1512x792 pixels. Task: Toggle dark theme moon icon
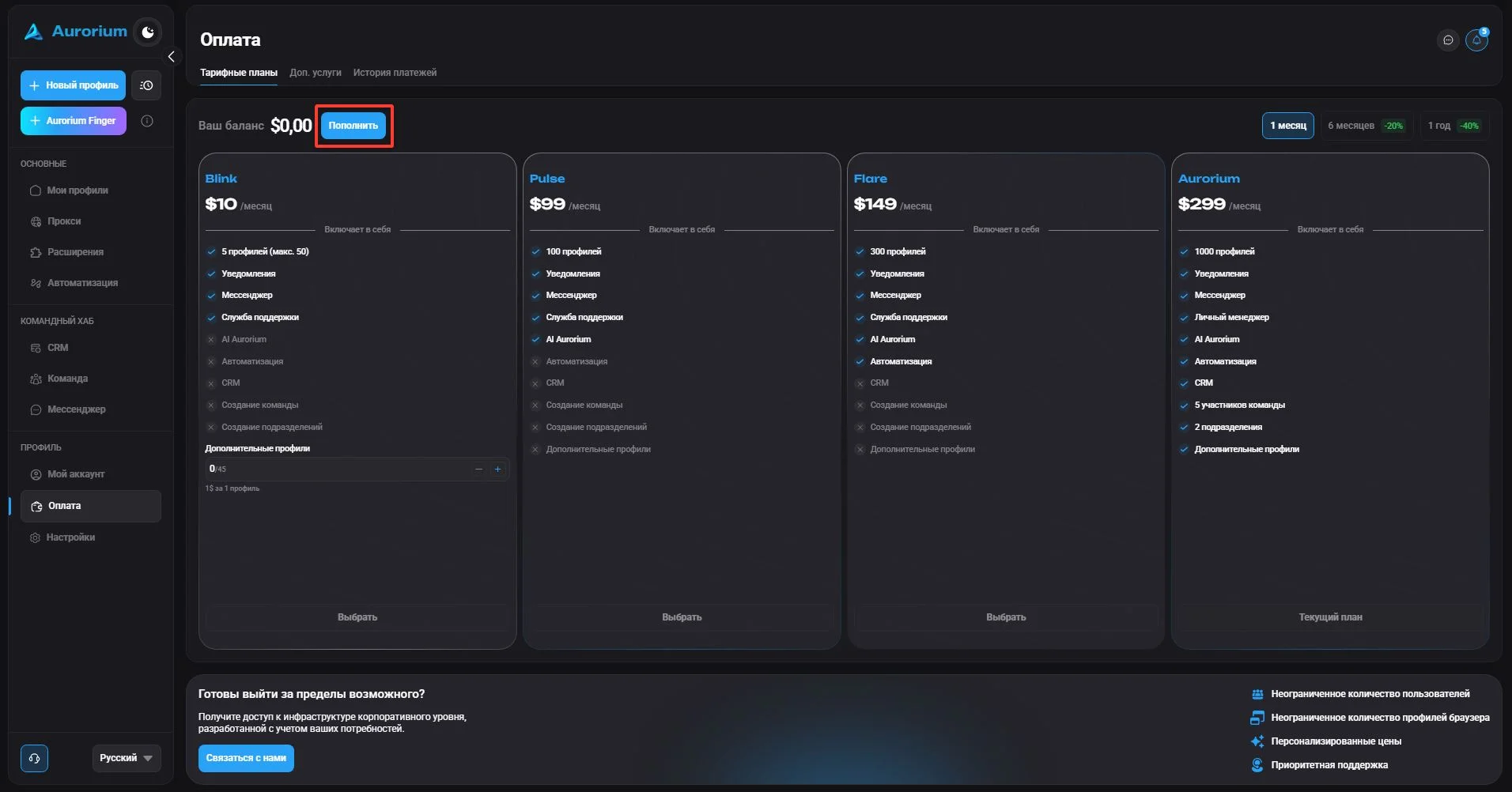148,32
